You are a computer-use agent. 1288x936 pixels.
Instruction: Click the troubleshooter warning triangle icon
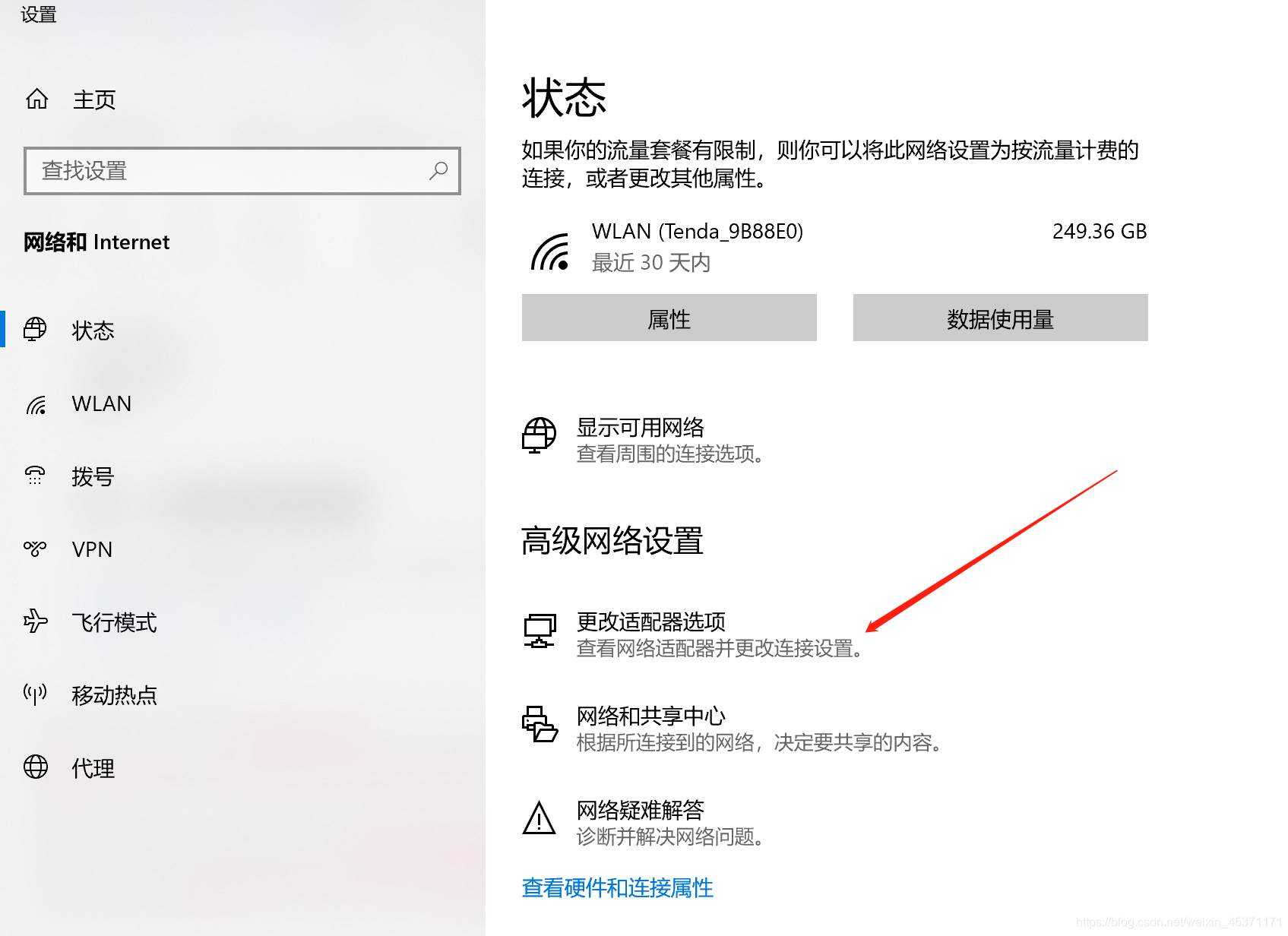(x=540, y=818)
